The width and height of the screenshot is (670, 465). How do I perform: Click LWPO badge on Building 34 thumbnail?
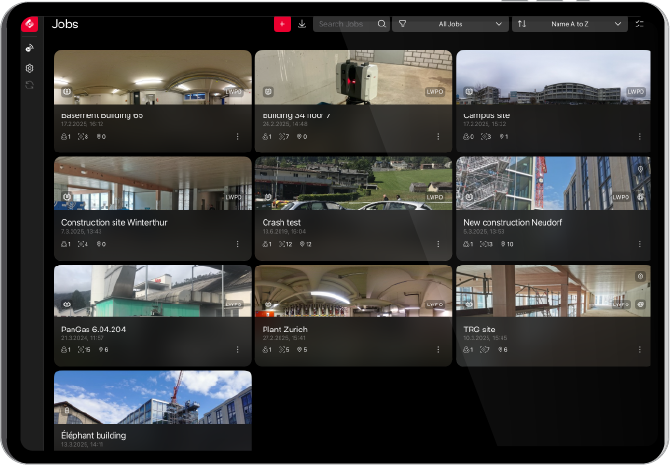click(x=435, y=91)
